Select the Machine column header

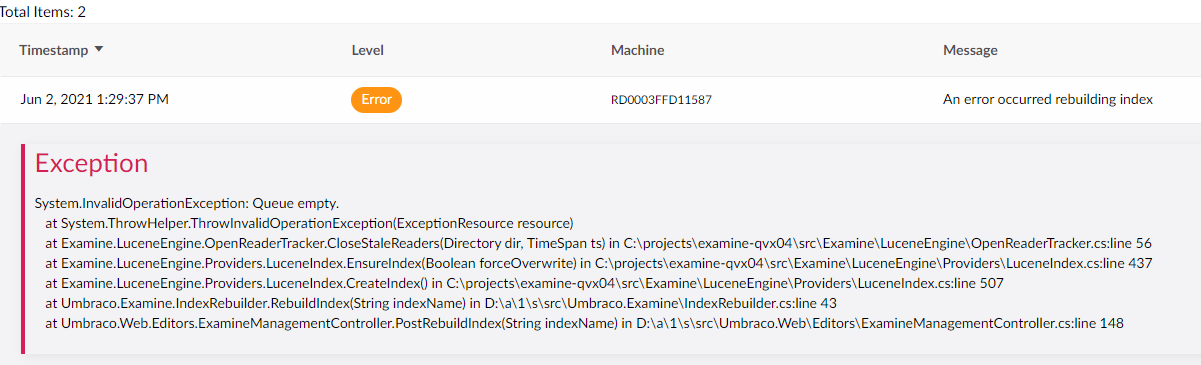tap(637, 50)
